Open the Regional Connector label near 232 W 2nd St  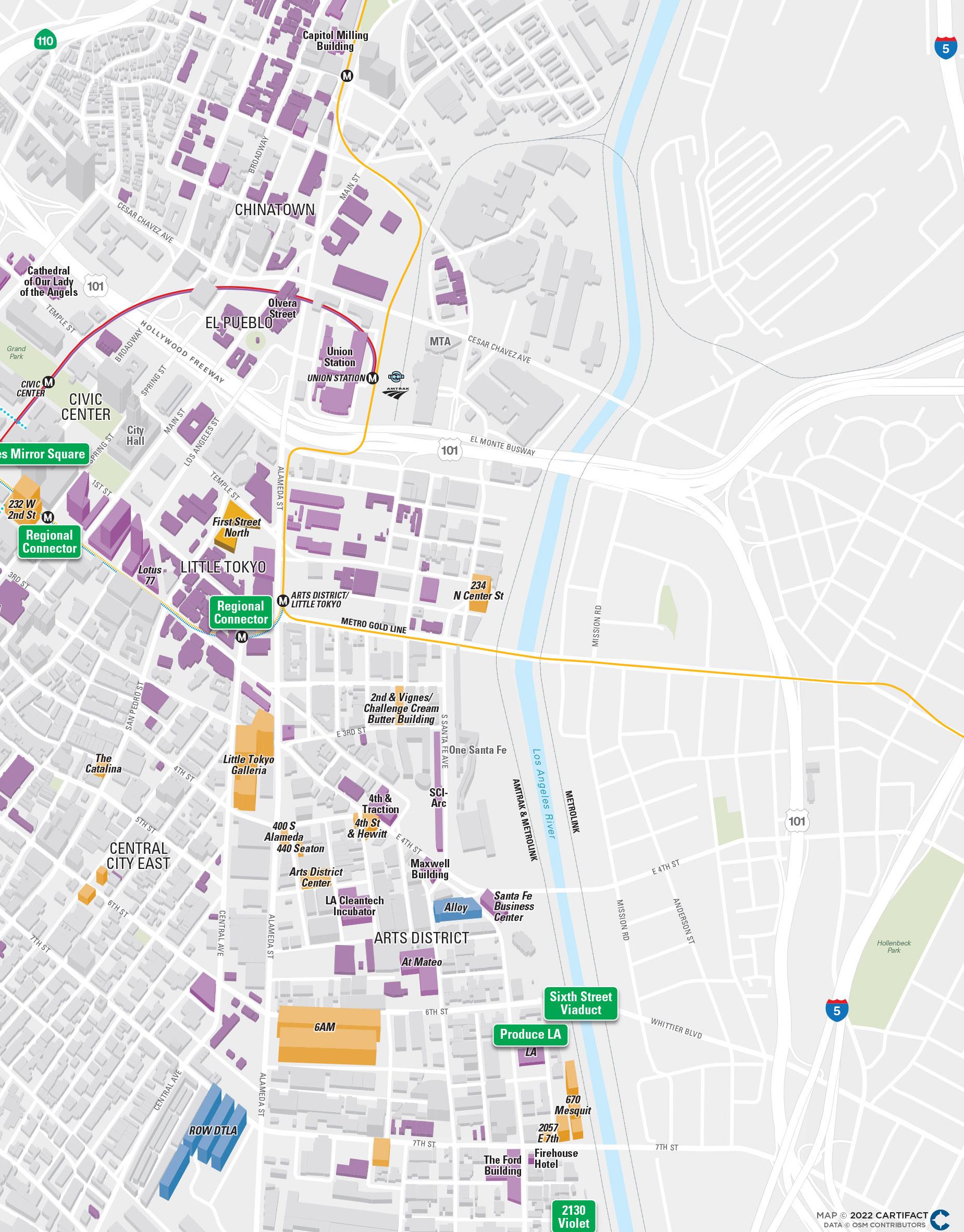50,542
